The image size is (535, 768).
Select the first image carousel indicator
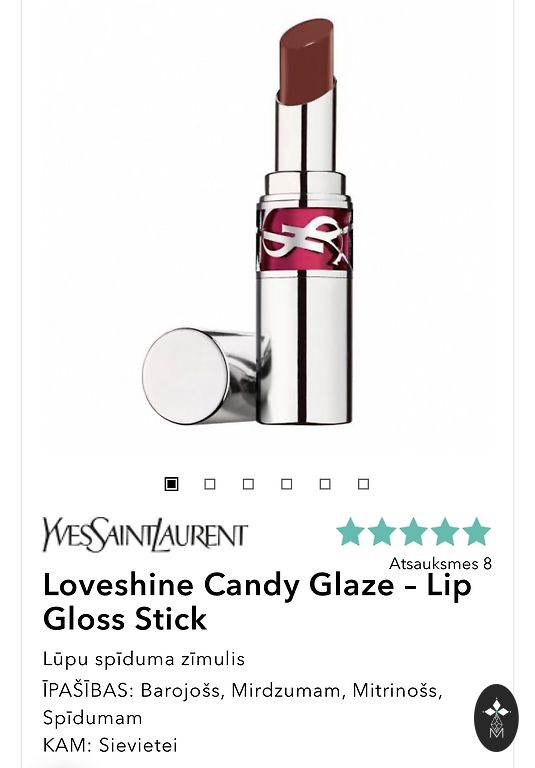[171, 484]
